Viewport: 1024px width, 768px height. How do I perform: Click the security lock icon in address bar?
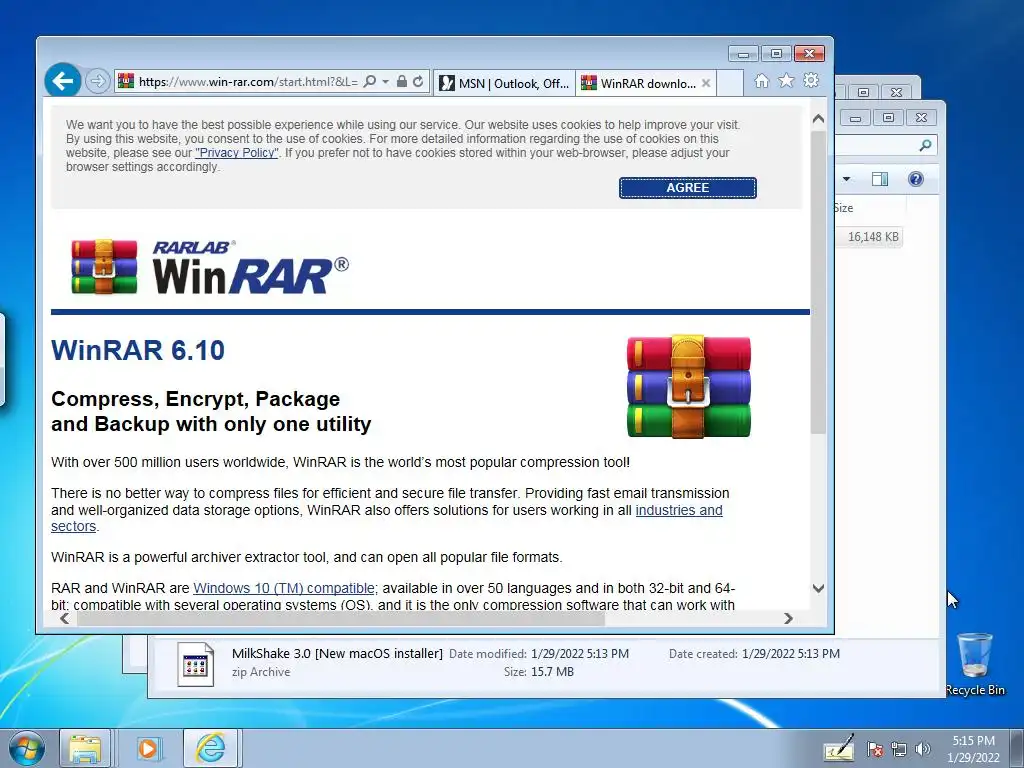pyautogui.click(x=402, y=82)
